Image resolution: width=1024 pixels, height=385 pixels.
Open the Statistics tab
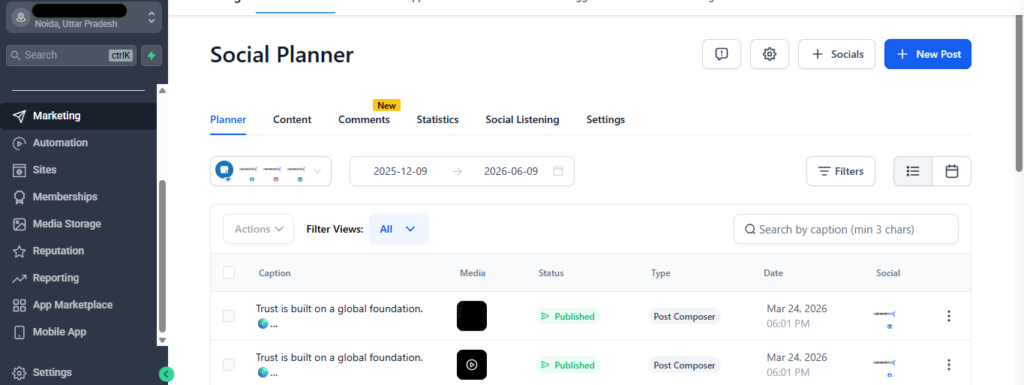tap(438, 120)
